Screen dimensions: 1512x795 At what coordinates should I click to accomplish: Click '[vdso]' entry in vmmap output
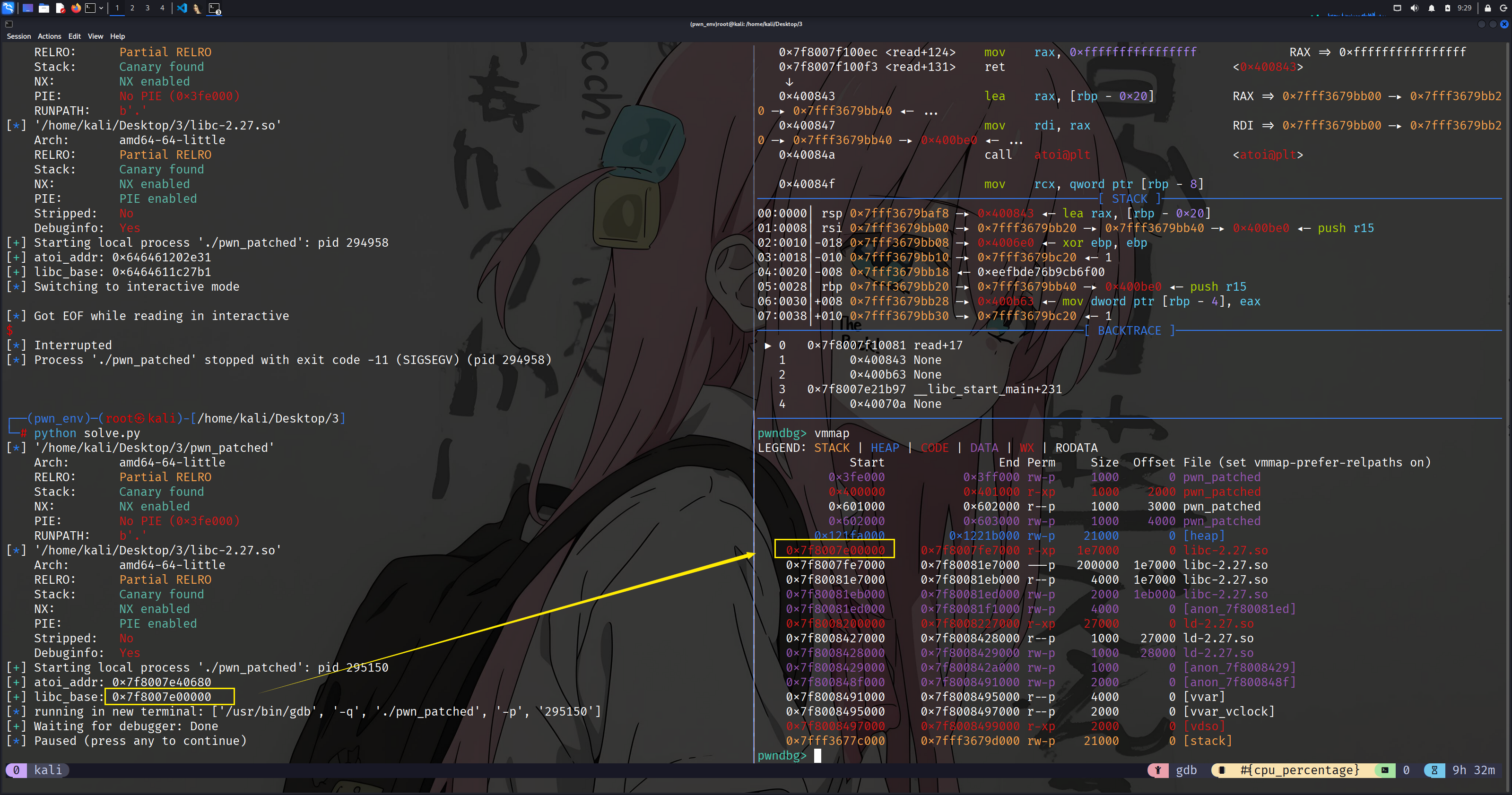pyautogui.click(x=1204, y=726)
